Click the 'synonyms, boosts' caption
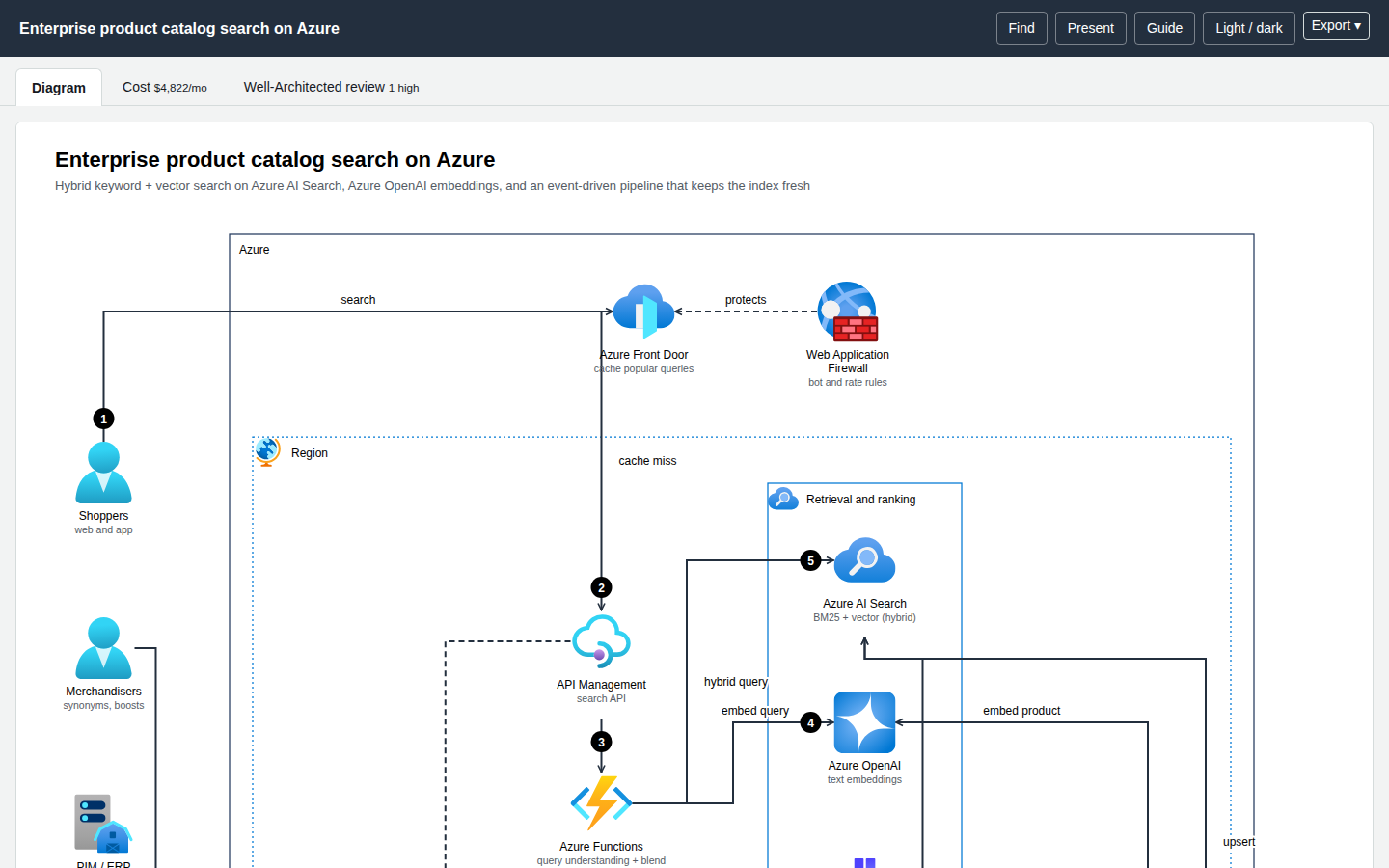Viewport: 1389px width, 868px height. (x=104, y=706)
